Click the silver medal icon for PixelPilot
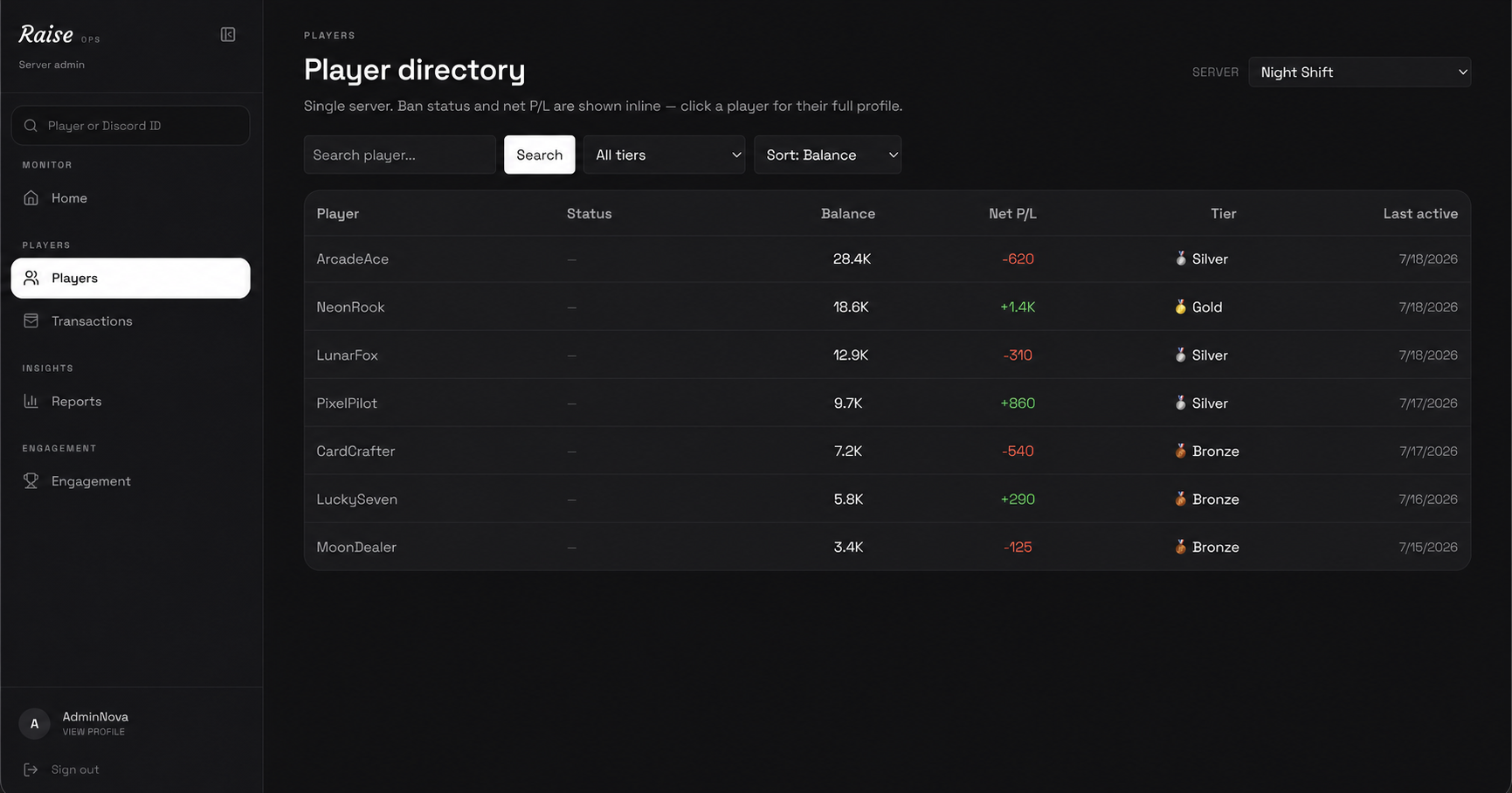Screen dimensions: 1512x793 1180,403
